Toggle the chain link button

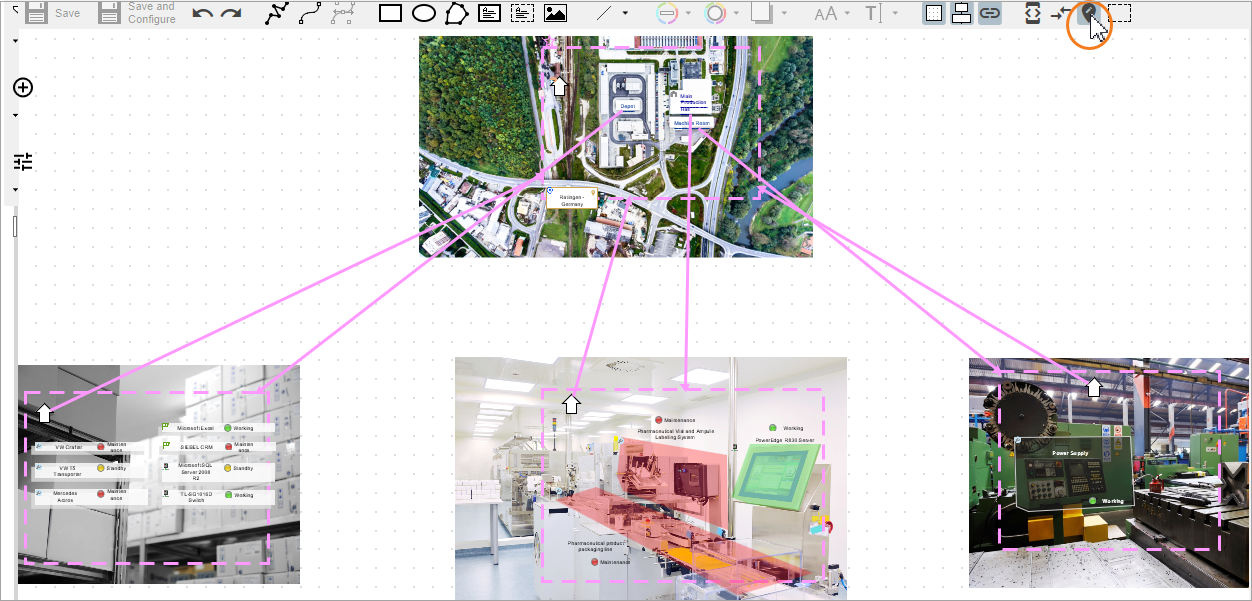[989, 13]
